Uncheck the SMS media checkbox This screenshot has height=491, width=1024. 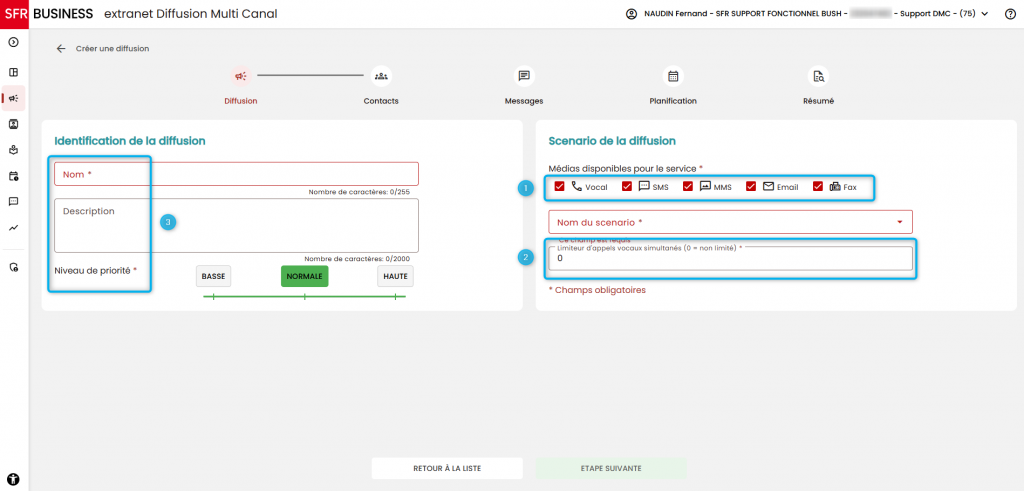[x=627, y=187]
